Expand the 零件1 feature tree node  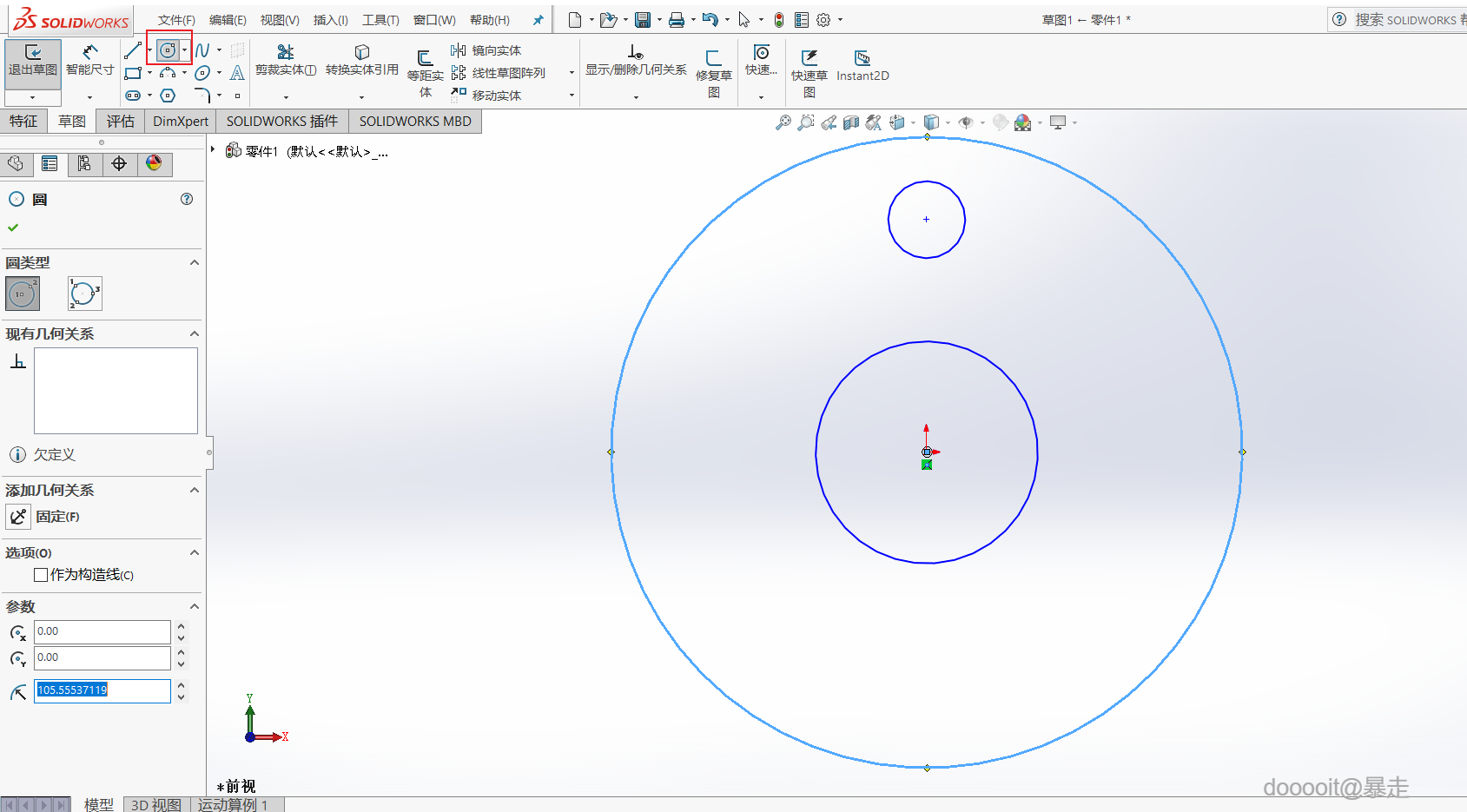(x=213, y=149)
